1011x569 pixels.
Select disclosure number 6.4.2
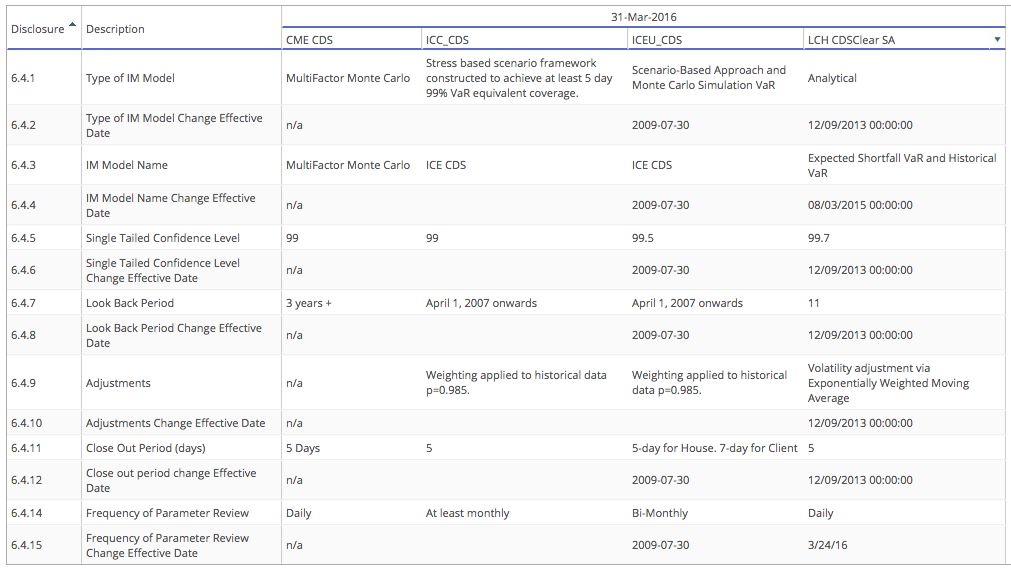[x=23, y=125]
